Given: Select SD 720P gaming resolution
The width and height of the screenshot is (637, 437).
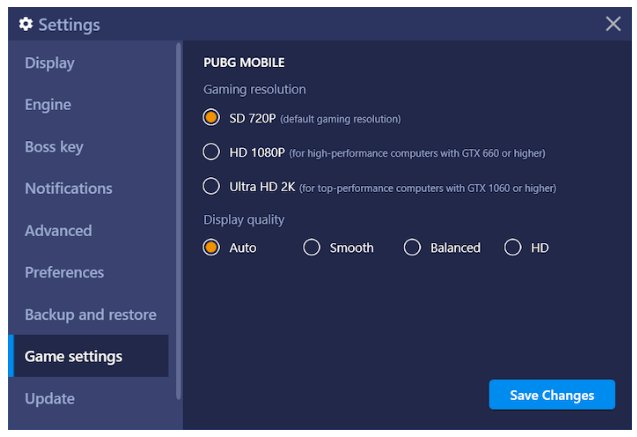Looking at the screenshot, I should (x=211, y=118).
